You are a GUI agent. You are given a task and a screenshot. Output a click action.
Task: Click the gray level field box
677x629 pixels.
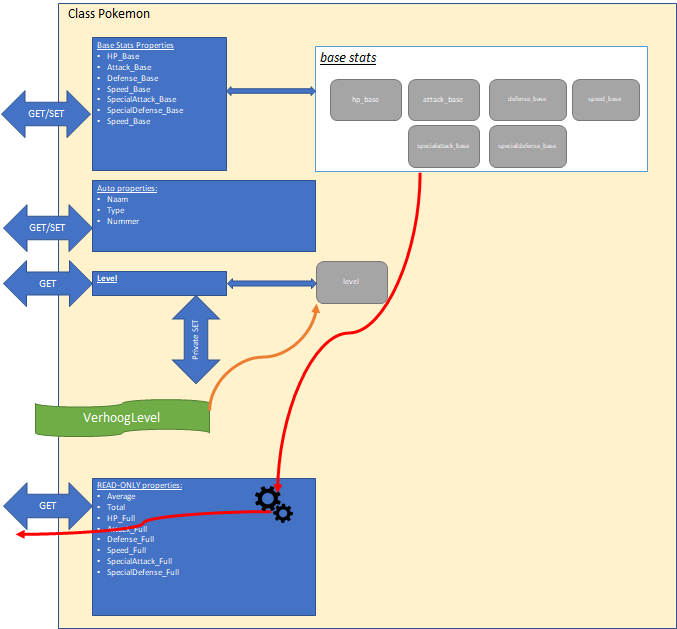coord(351,282)
